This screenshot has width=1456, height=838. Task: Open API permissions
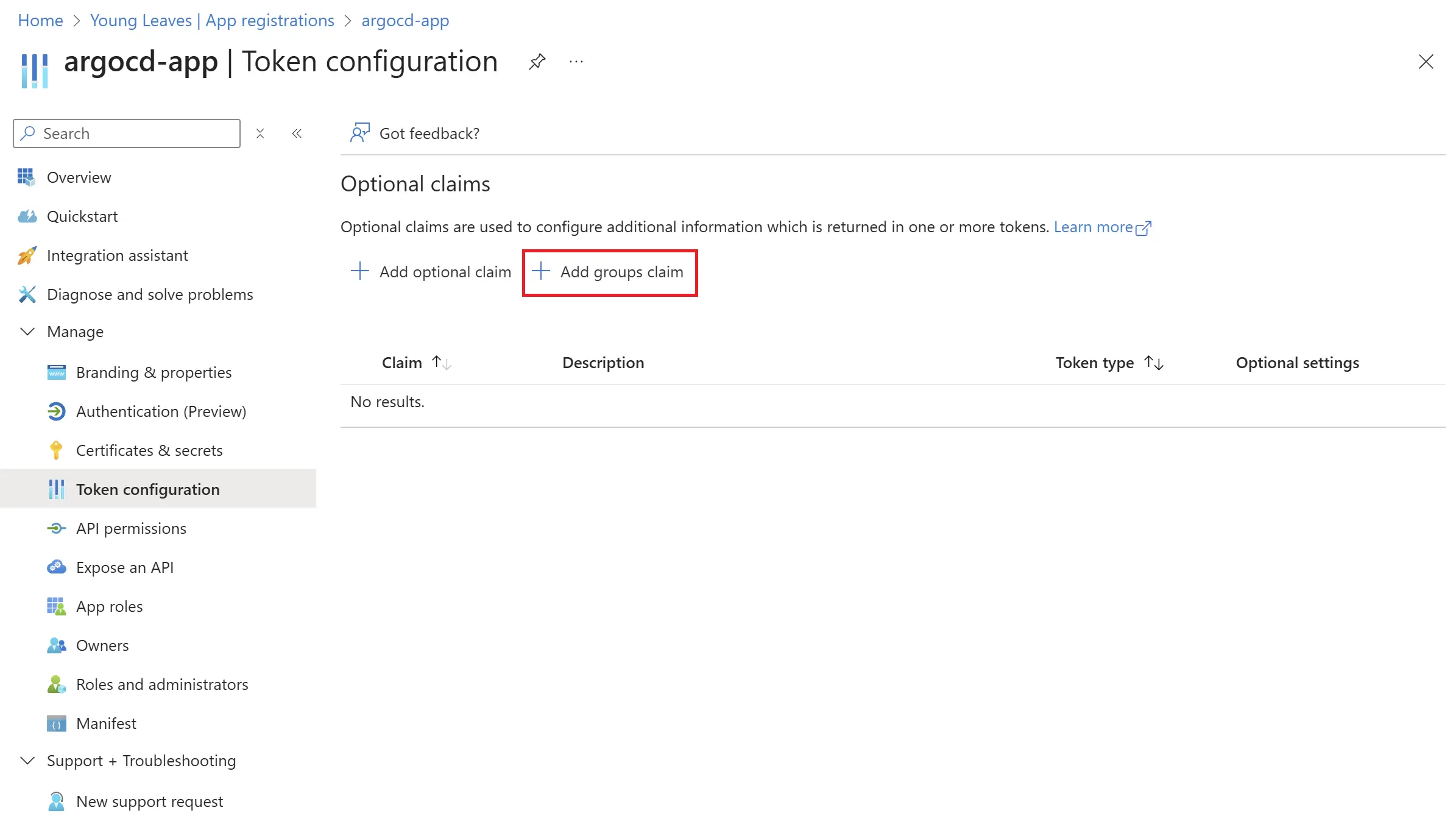click(x=131, y=528)
